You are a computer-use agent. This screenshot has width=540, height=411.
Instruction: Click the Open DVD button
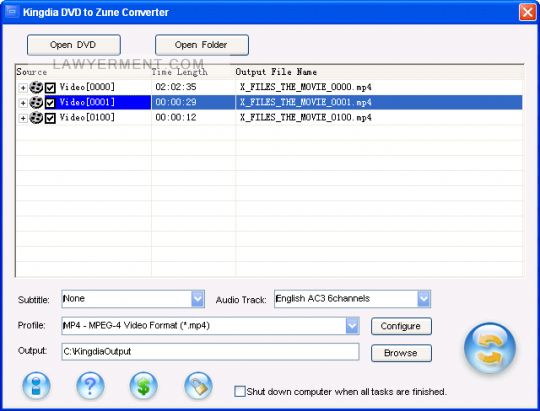click(x=74, y=45)
